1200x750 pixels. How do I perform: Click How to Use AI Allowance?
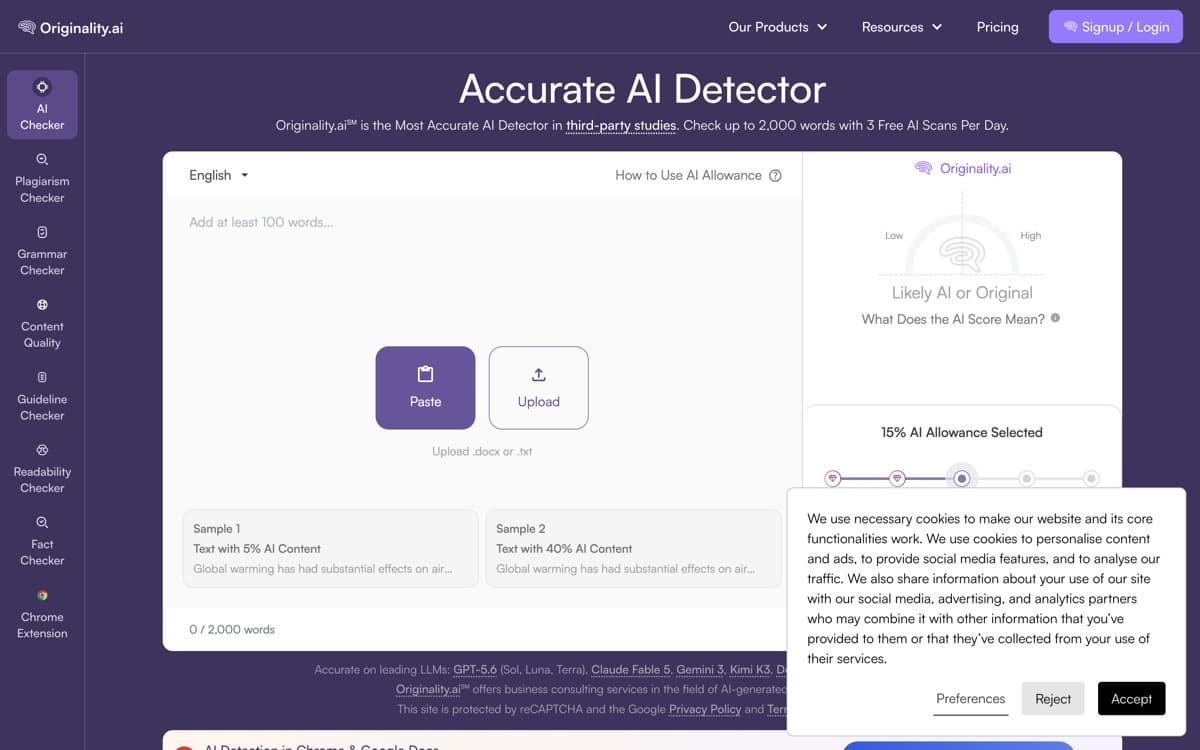pyautogui.click(x=688, y=175)
